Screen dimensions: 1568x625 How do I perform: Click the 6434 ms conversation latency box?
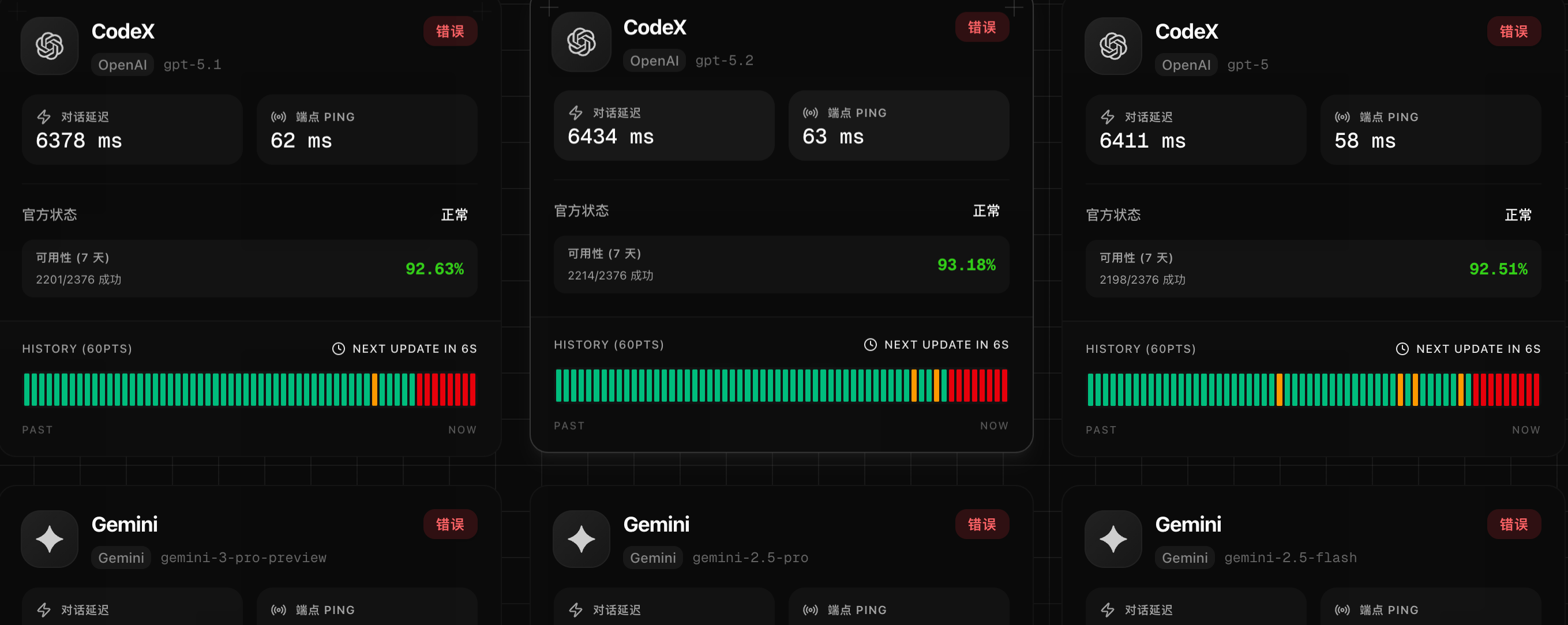pos(663,126)
